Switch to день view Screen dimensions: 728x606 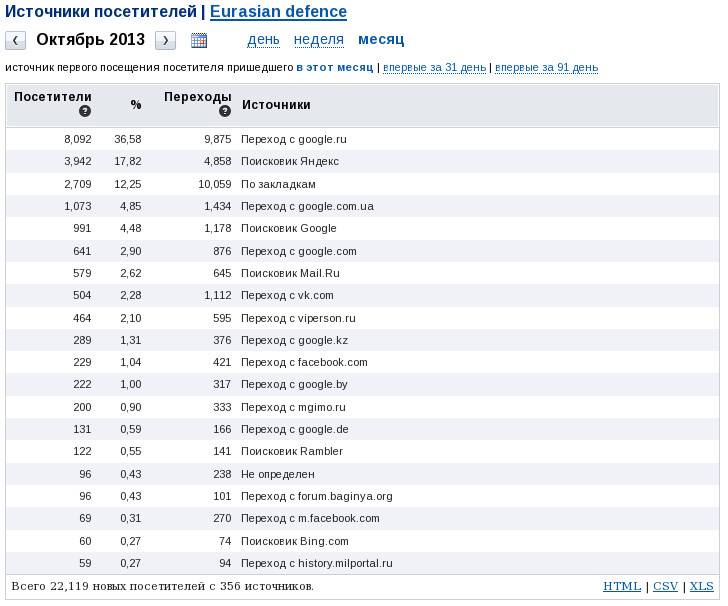click(263, 40)
